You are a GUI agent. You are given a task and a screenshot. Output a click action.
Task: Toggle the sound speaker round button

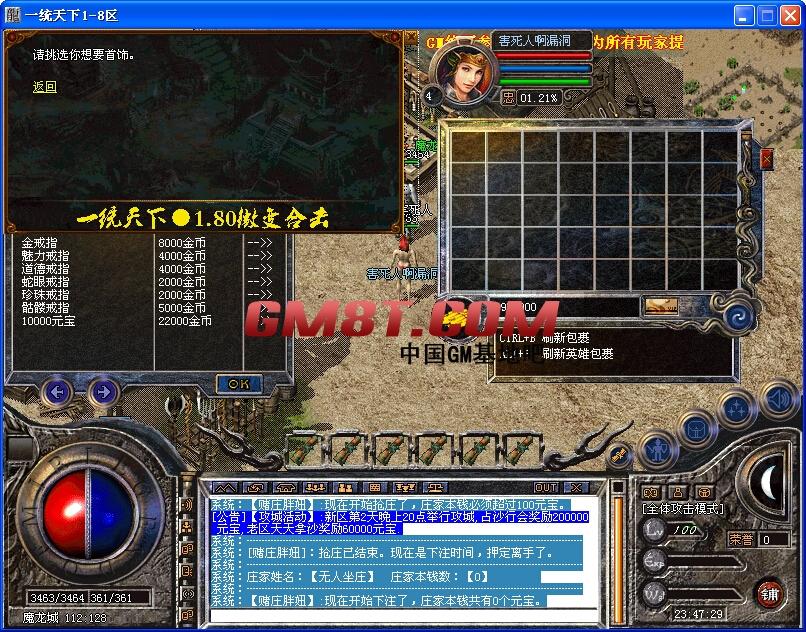[778, 399]
